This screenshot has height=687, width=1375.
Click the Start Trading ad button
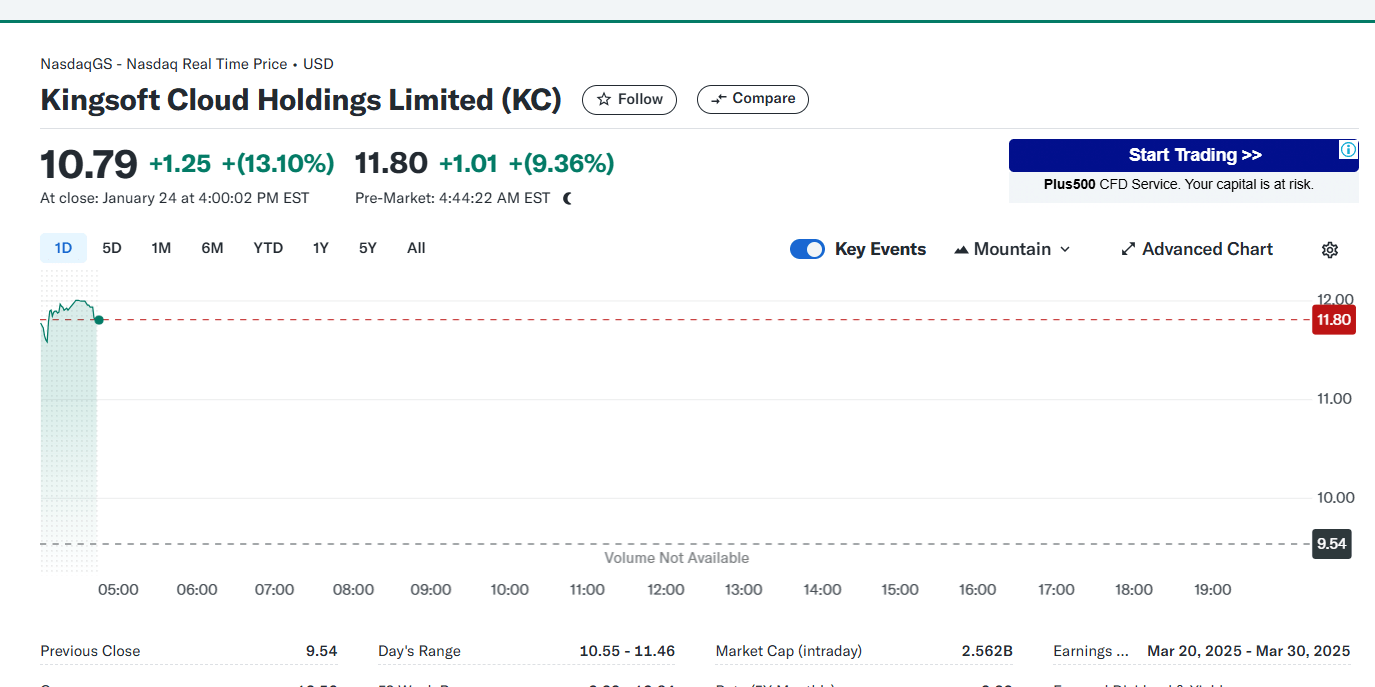1184,155
